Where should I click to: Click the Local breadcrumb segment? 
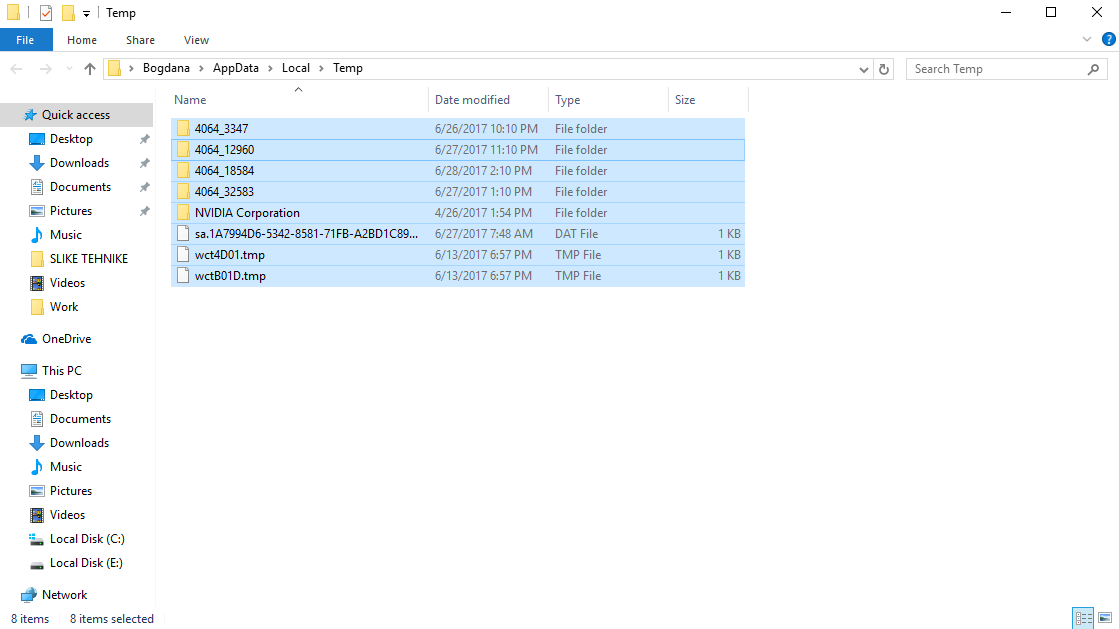pyautogui.click(x=295, y=69)
